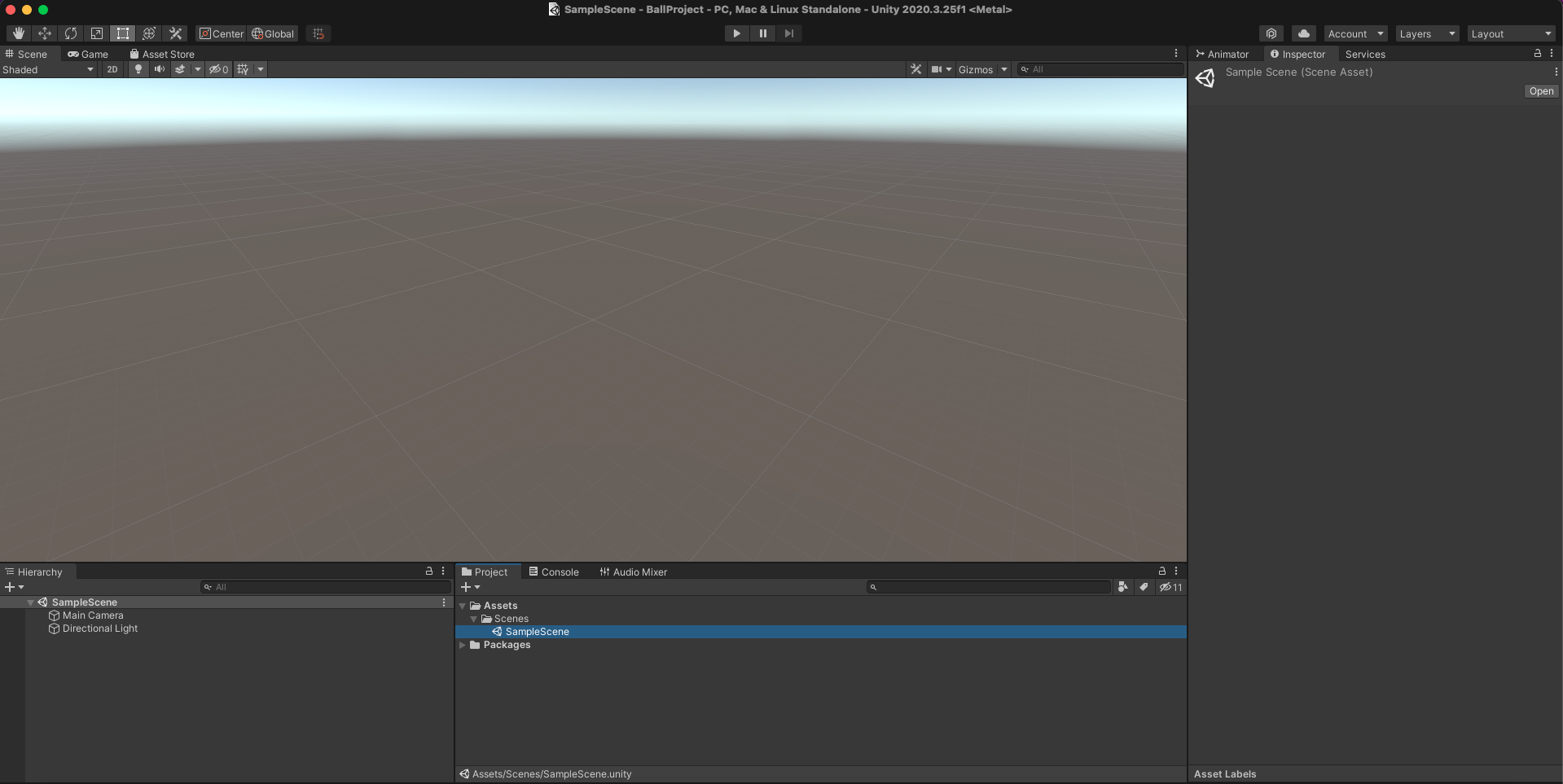This screenshot has height=784, width=1563.
Task: Select the Move tool
Action: coord(45,33)
